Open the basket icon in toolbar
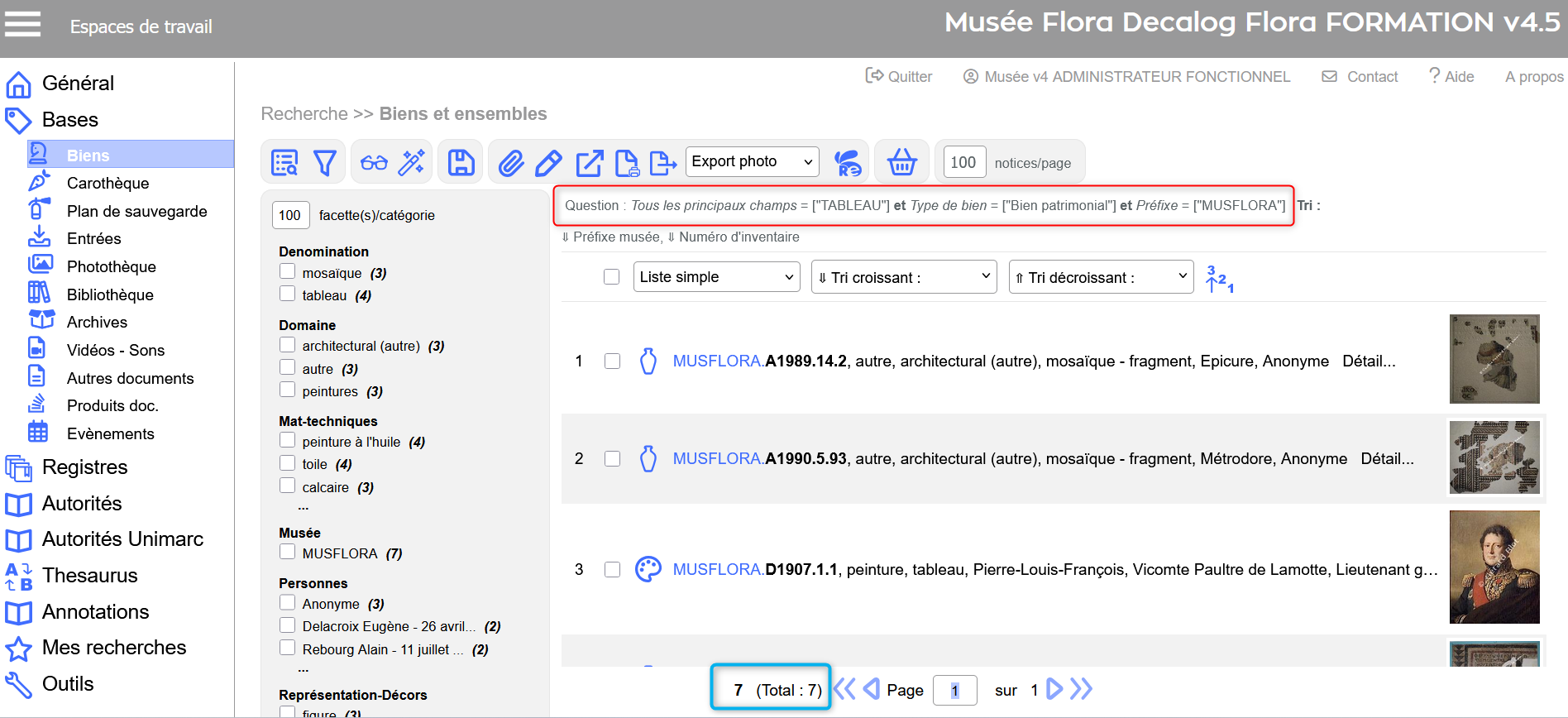 (x=901, y=162)
